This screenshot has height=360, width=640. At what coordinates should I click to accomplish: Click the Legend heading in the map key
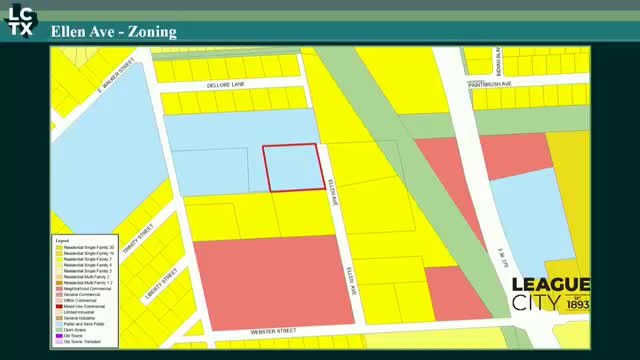pos(62,241)
